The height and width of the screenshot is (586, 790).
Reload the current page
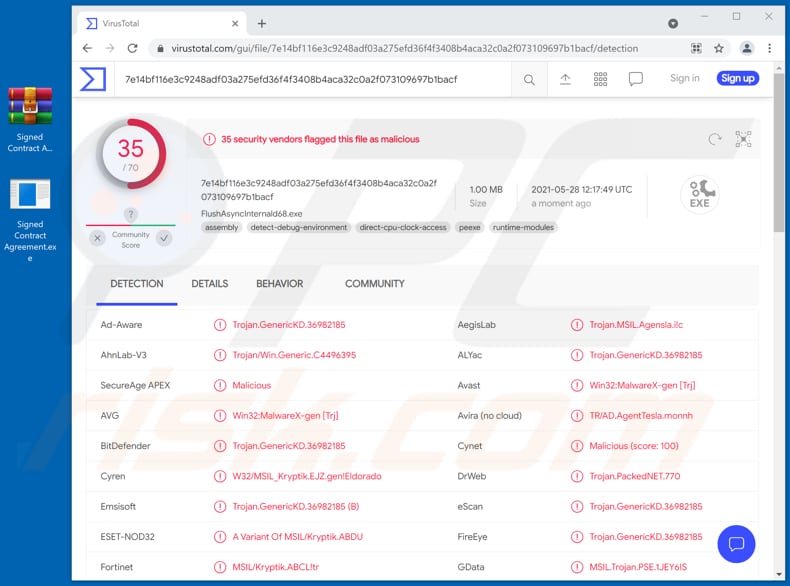pyautogui.click(x=133, y=48)
